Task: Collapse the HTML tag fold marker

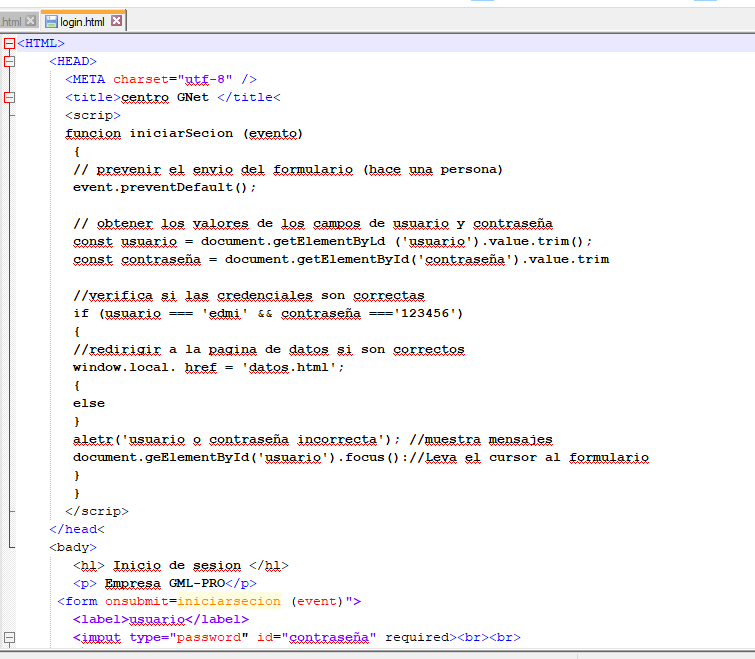Action: point(10,43)
